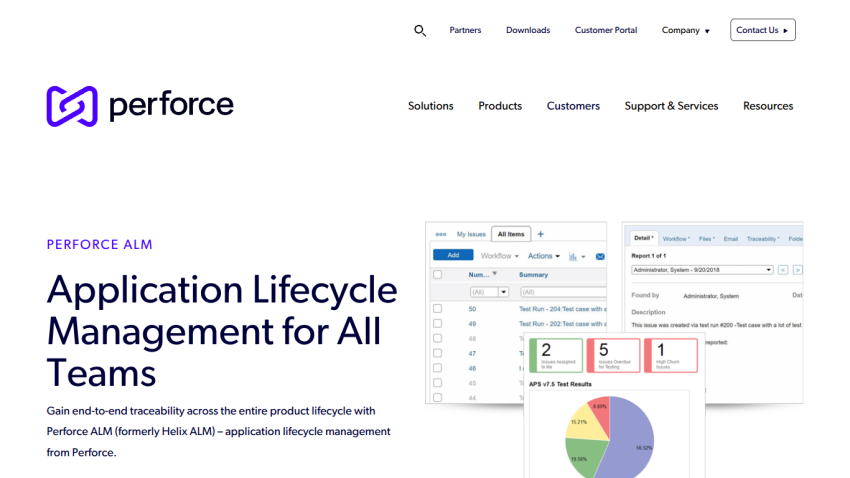The width and height of the screenshot is (850, 478).
Task: Switch to the Traceability tab
Action: coord(763,239)
